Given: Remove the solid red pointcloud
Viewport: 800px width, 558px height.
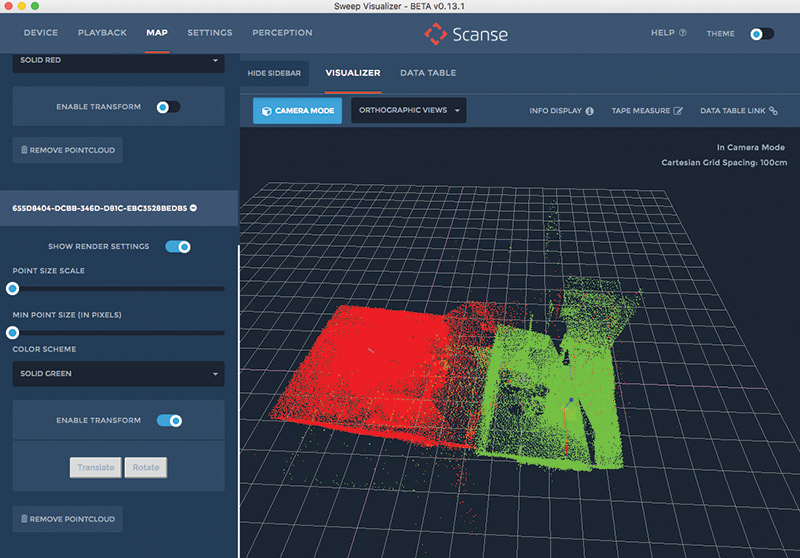Looking at the screenshot, I should click(x=67, y=150).
